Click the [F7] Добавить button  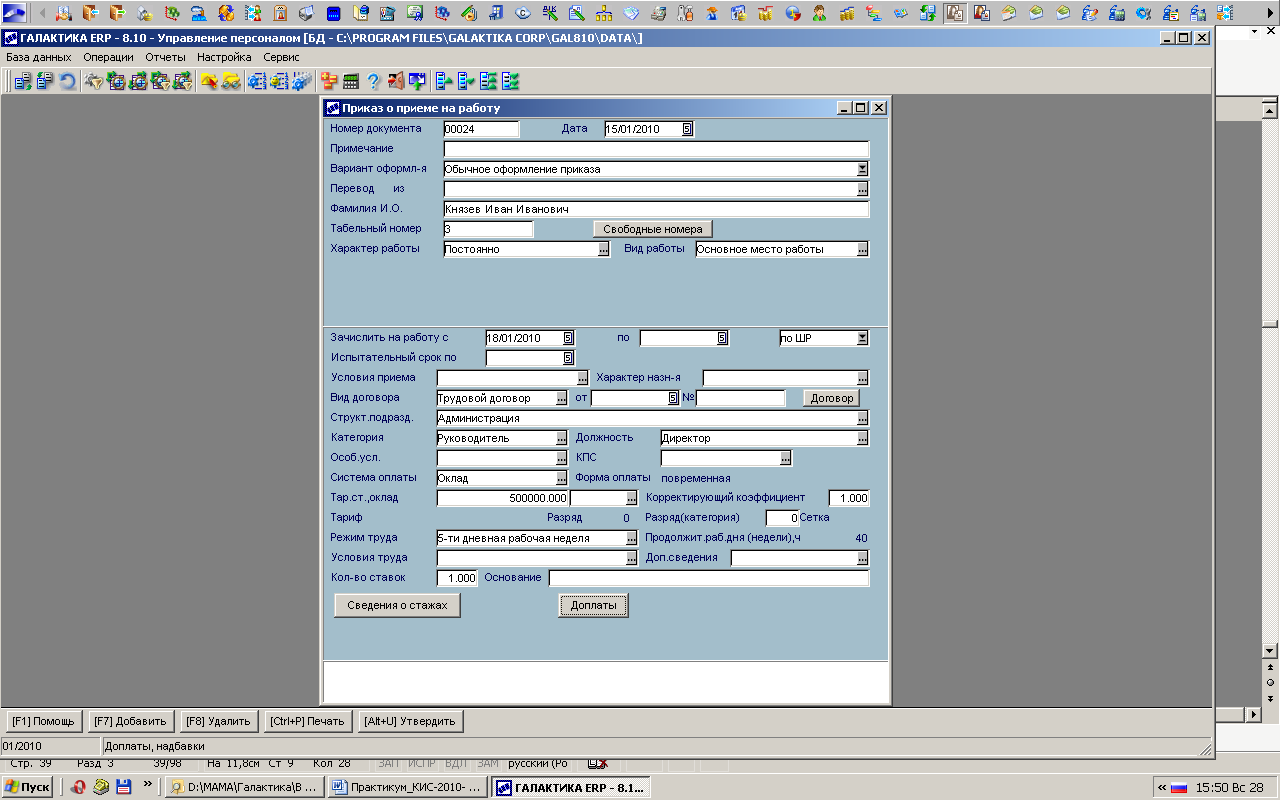pyautogui.click(x=131, y=721)
